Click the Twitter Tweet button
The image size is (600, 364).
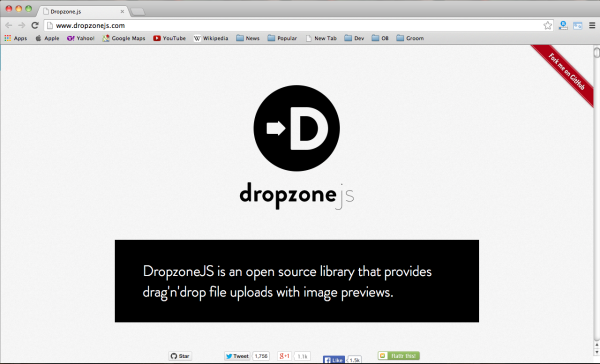pos(237,356)
